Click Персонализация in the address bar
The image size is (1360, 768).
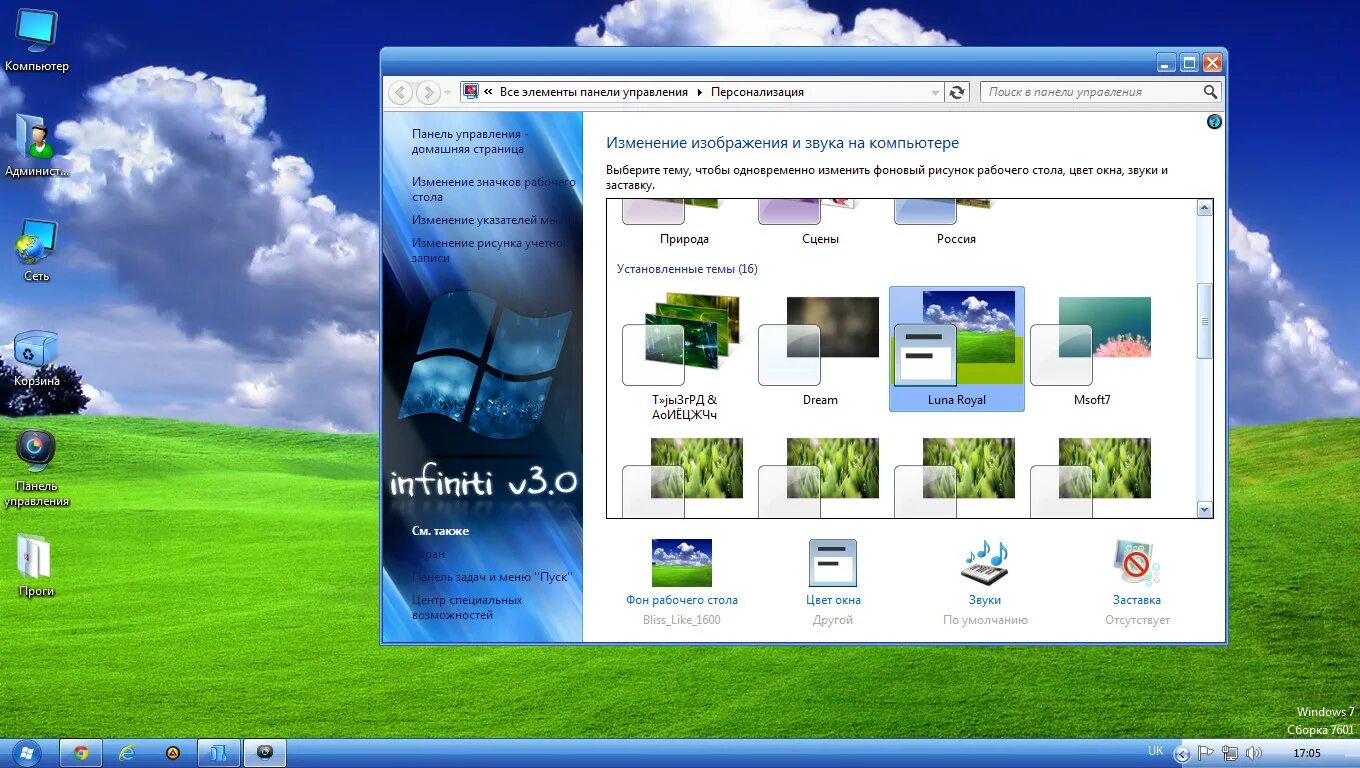(757, 92)
